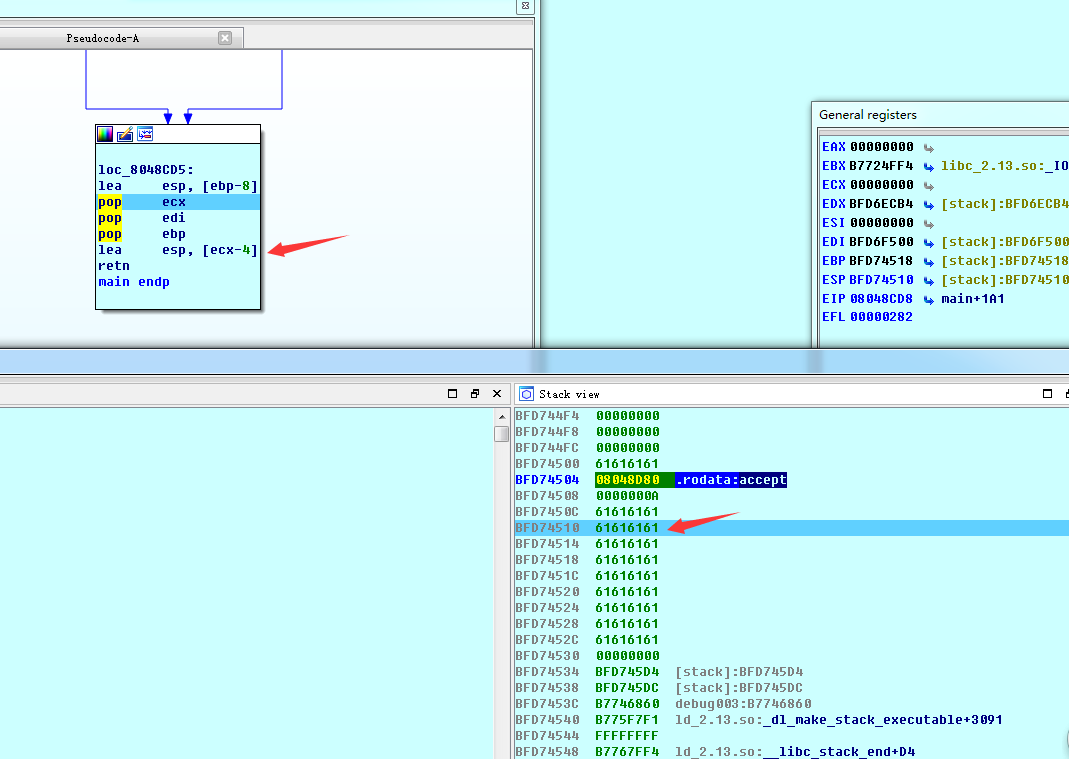Click the jump arrow next to EBX register
This screenshot has width=1069, height=759.
(x=929, y=166)
